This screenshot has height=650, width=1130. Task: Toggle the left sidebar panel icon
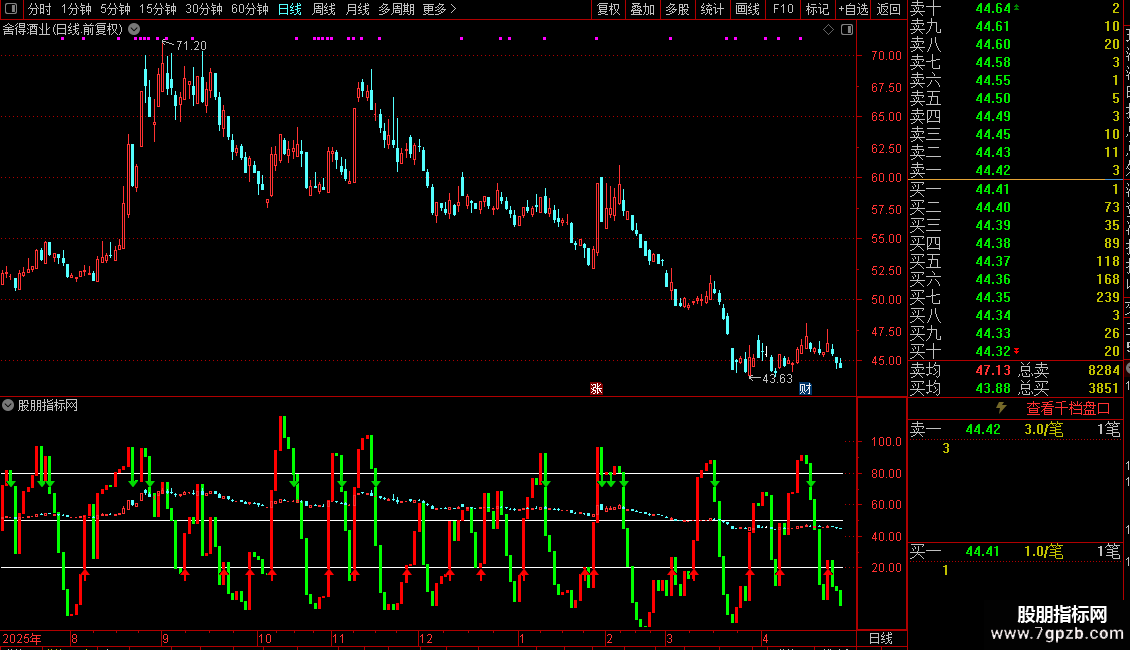pyautogui.click(x=11, y=9)
